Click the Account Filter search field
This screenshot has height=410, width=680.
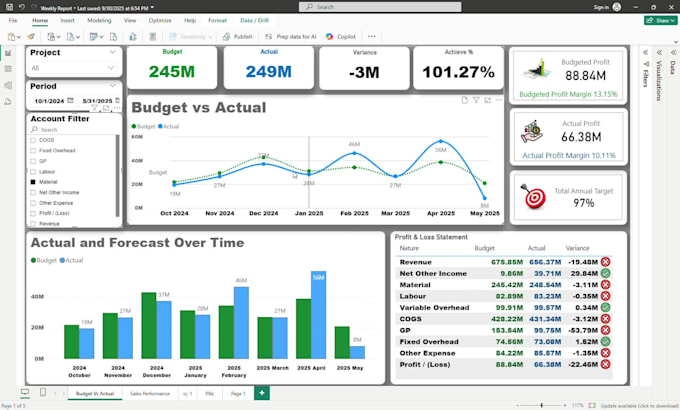(x=73, y=130)
